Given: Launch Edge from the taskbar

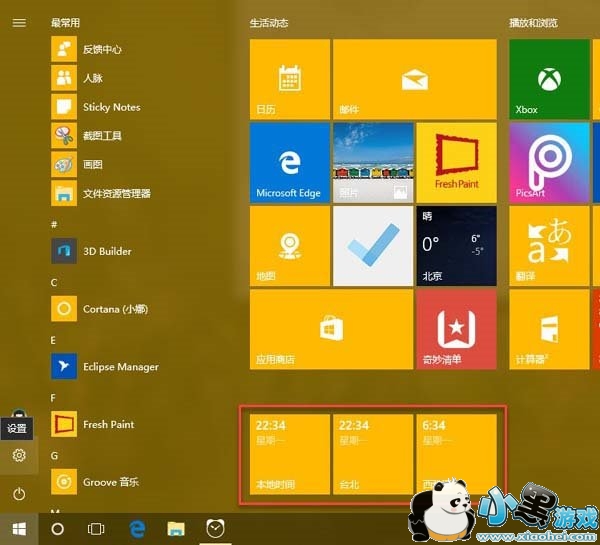Looking at the screenshot, I should [x=137, y=529].
